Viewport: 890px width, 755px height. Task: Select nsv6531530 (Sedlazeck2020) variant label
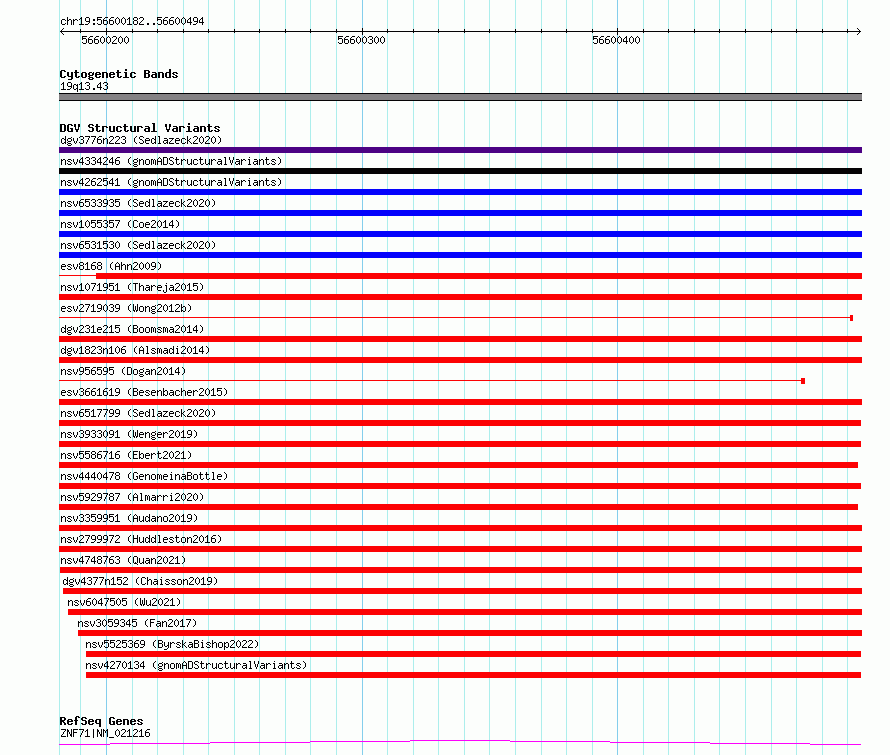click(x=138, y=245)
